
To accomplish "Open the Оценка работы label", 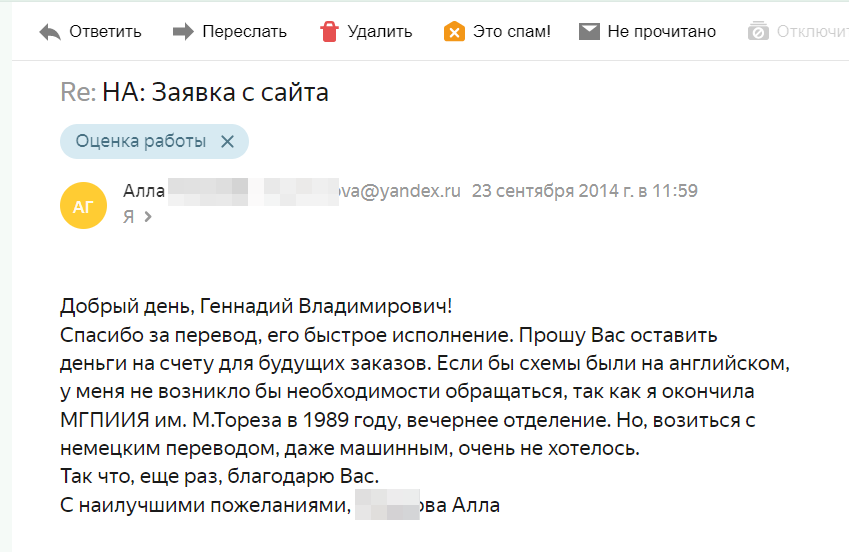I will tap(141, 141).
